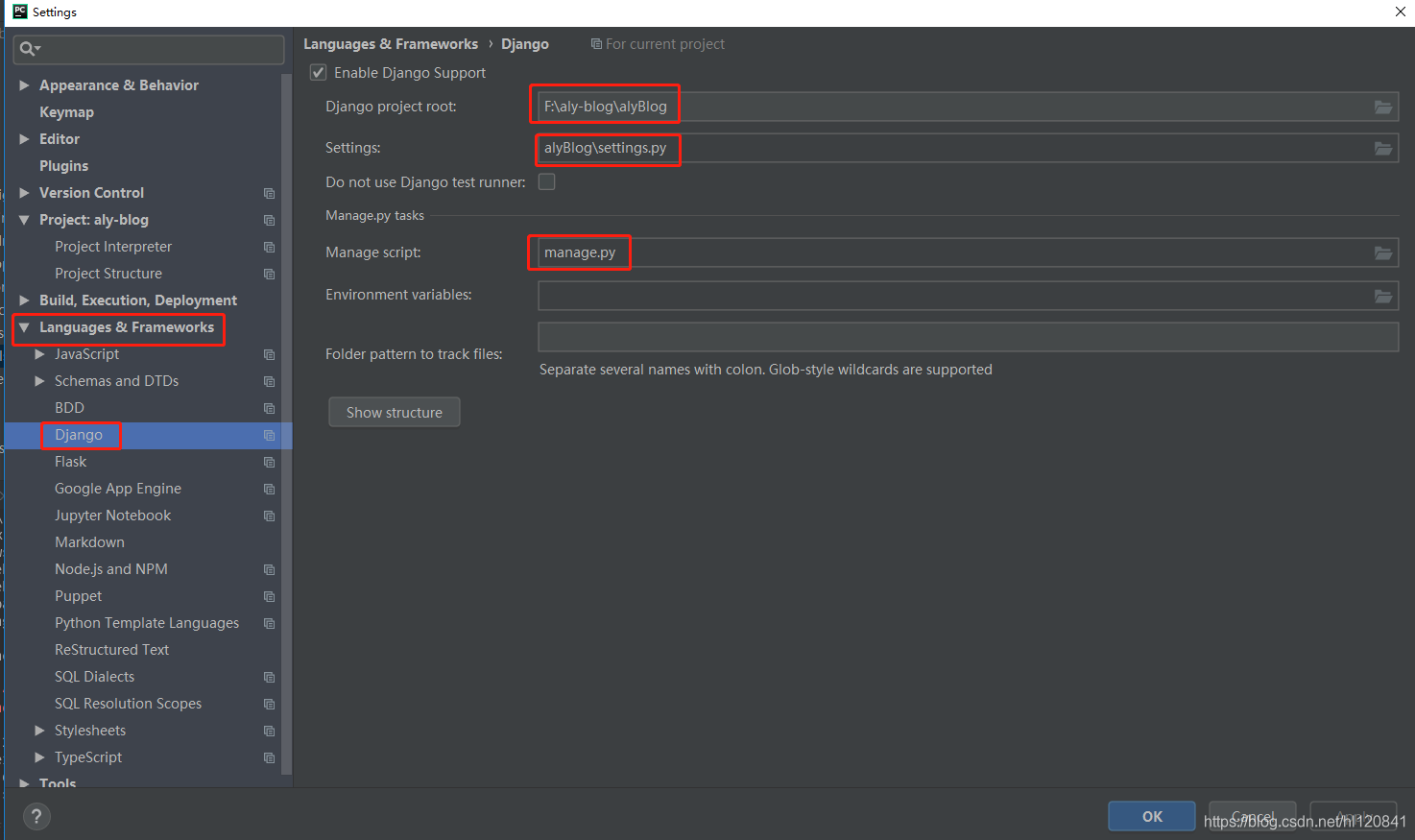Image resolution: width=1415 pixels, height=840 pixels.
Task: Click project-level icon beside Flask
Action: tap(270, 462)
